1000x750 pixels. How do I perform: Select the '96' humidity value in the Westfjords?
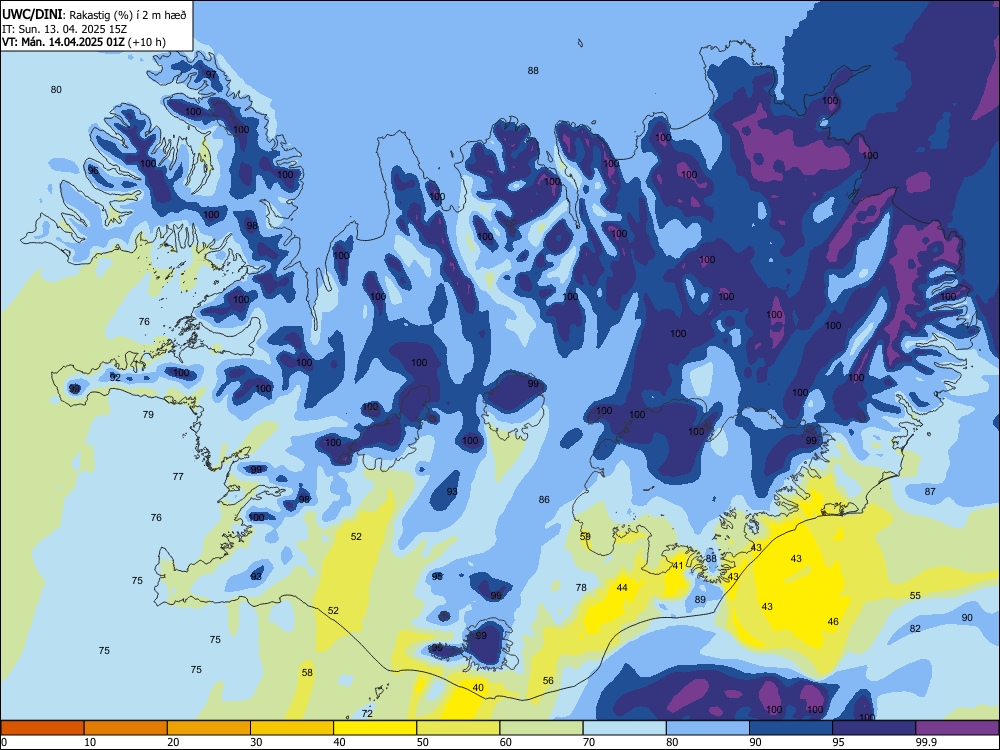tap(93, 170)
